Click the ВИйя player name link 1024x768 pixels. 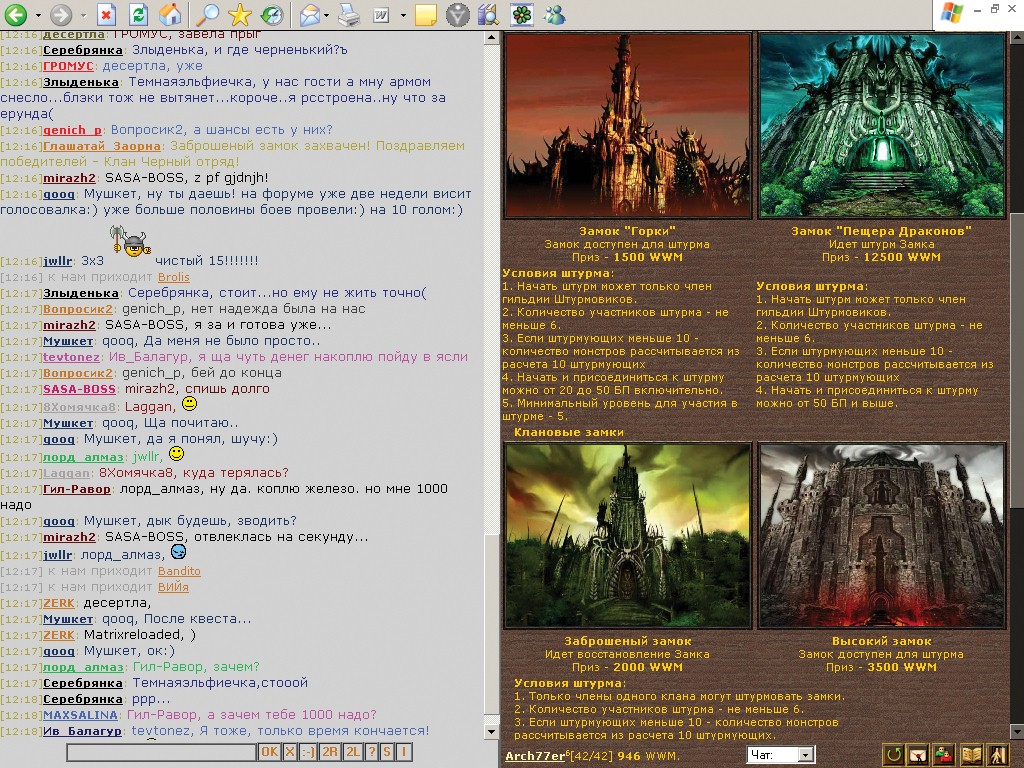coord(173,587)
